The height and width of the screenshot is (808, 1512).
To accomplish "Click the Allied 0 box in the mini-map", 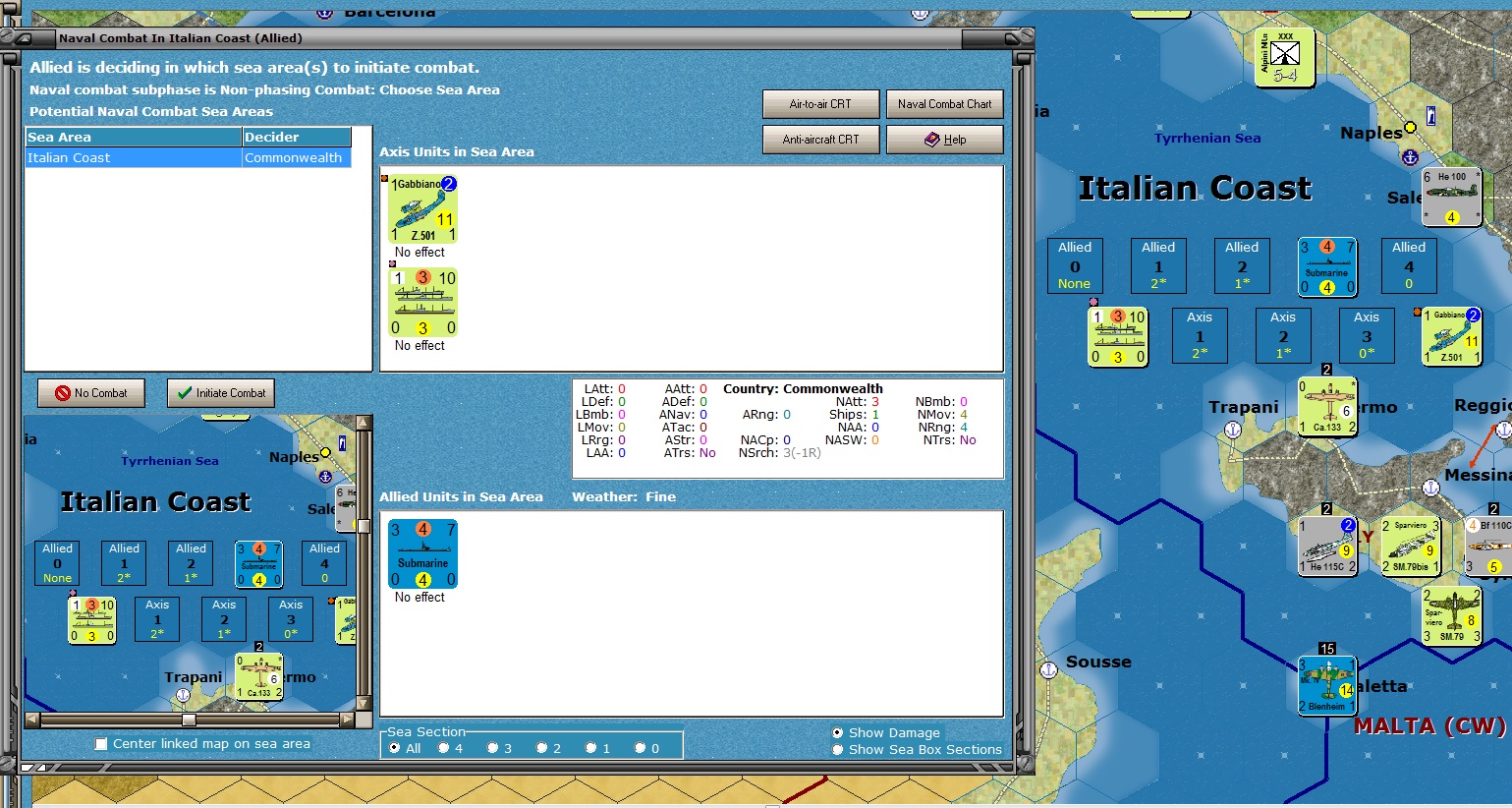I will pyautogui.click(x=57, y=563).
